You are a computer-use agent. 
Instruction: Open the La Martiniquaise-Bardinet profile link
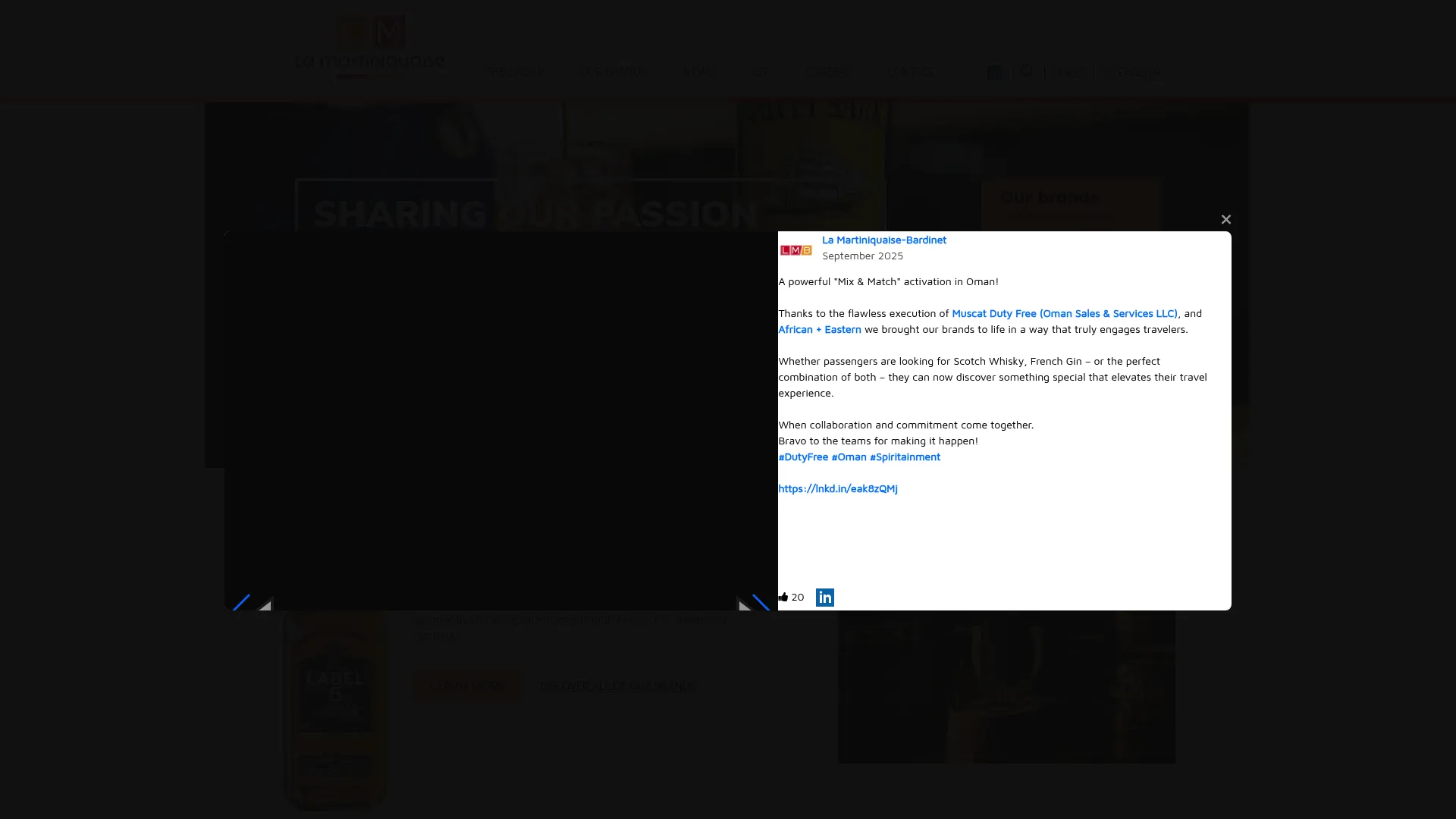pyautogui.click(x=884, y=240)
